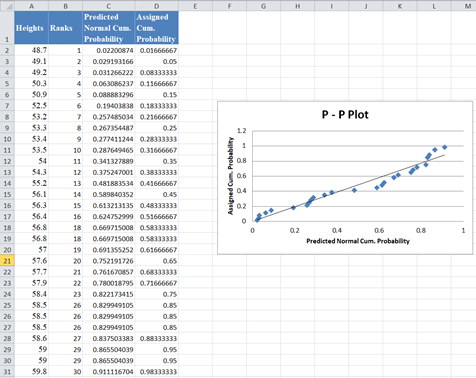Select column D header
The image size is (476, 378).
coord(157,6)
